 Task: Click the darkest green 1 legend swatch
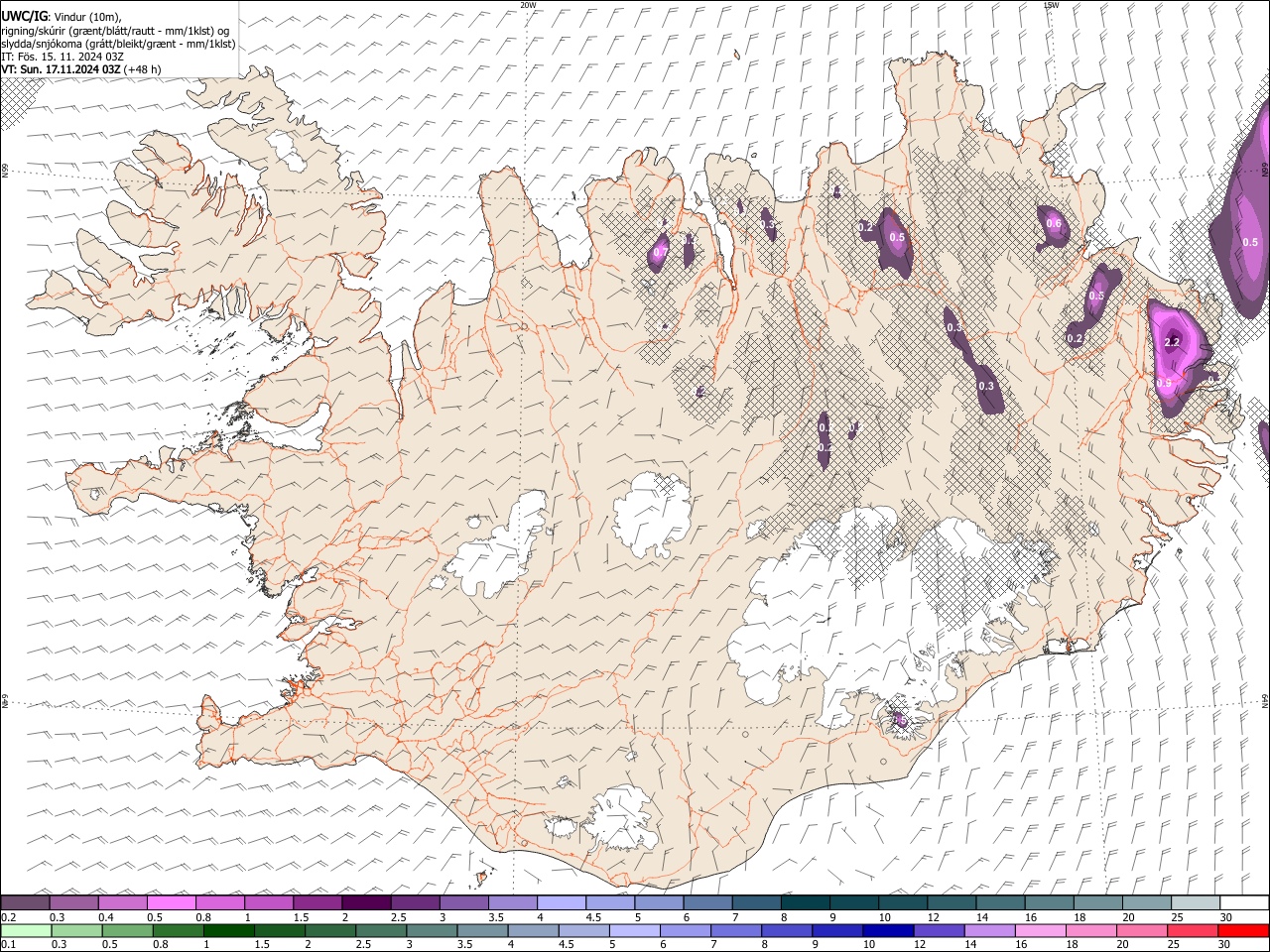pos(228,930)
